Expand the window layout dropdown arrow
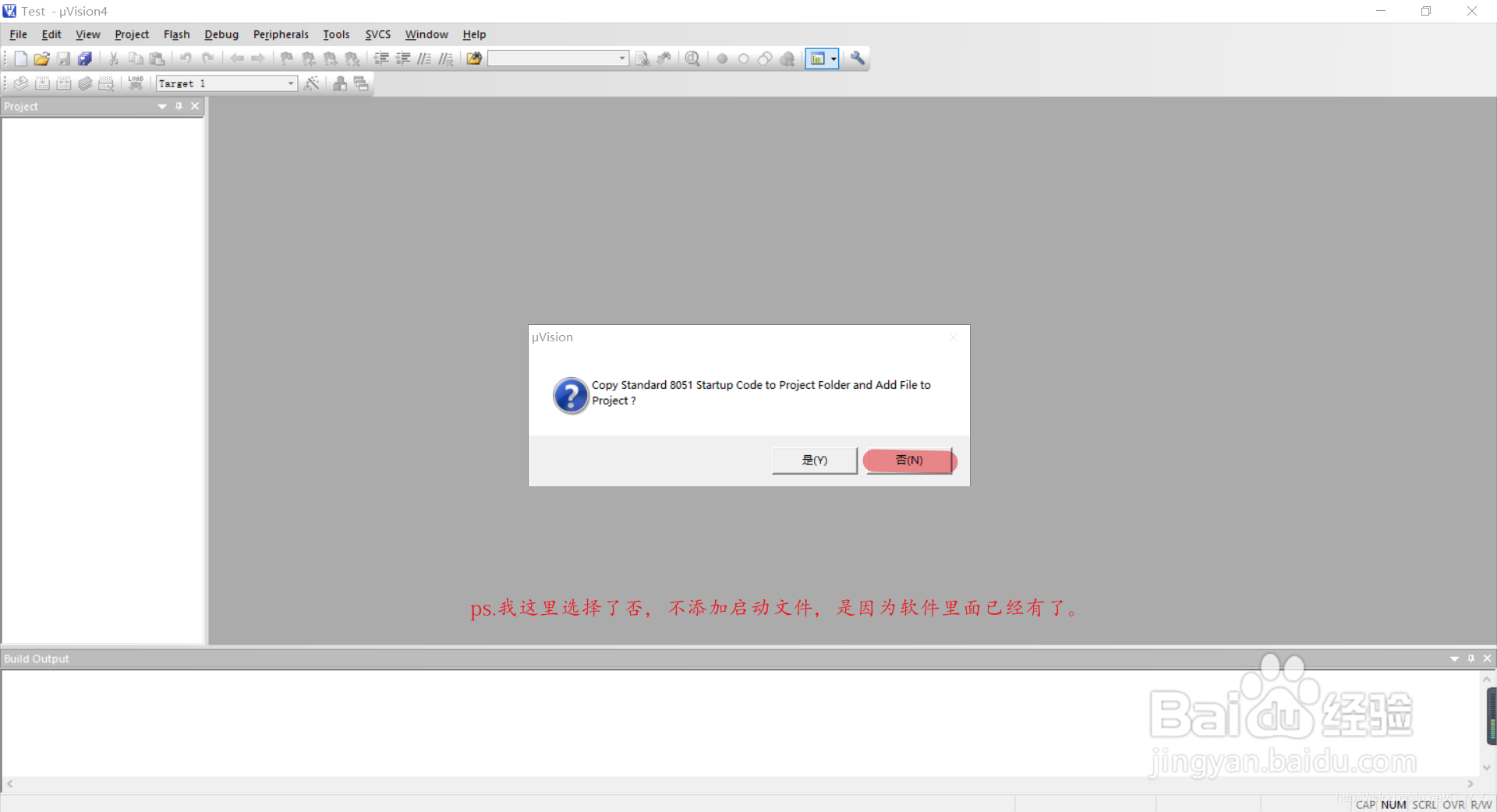The height and width of the screenshot is (812, 1497). click(833, 58)
